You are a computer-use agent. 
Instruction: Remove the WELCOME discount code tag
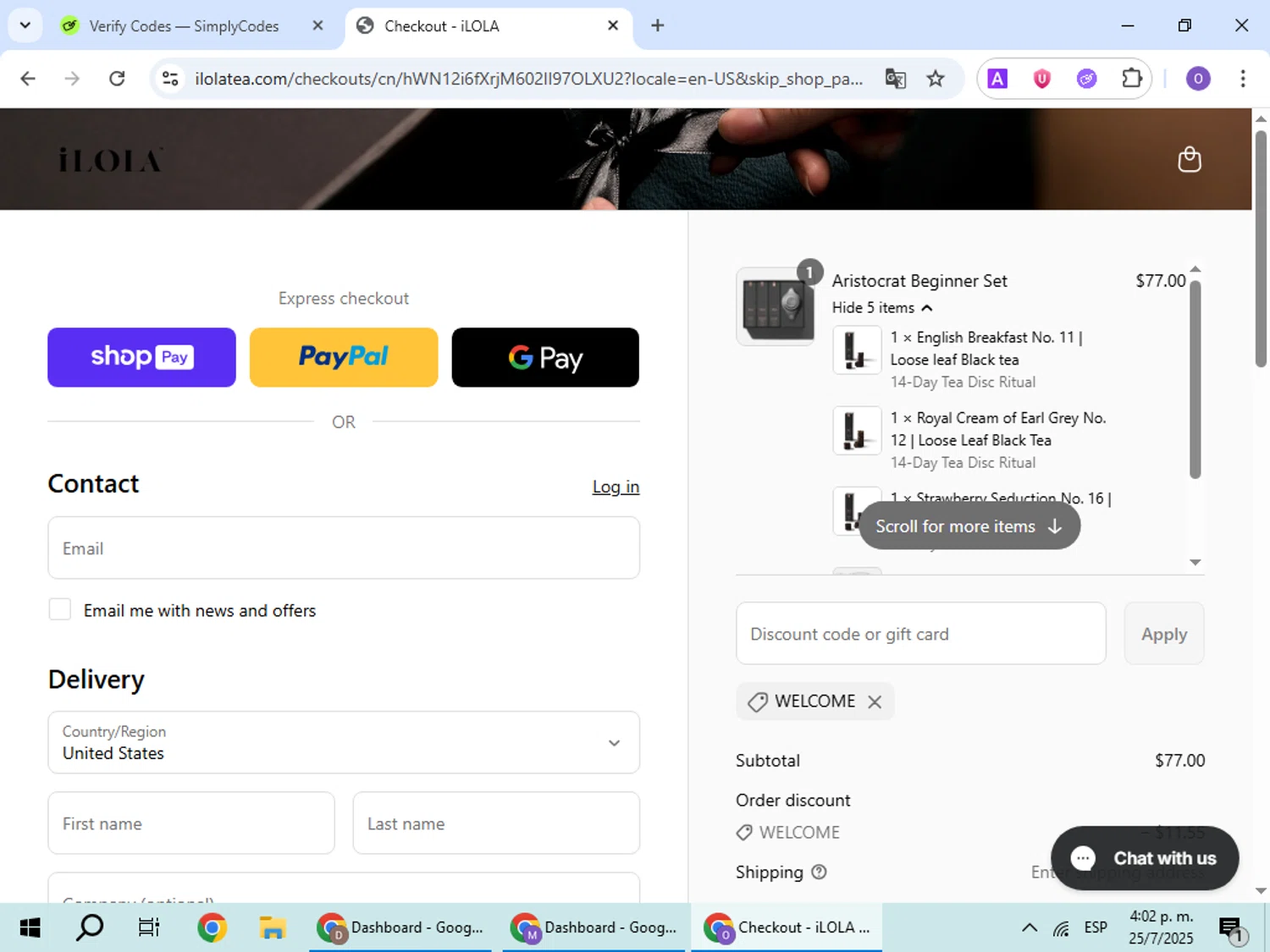pyautogui.click(x=875, y=702)
